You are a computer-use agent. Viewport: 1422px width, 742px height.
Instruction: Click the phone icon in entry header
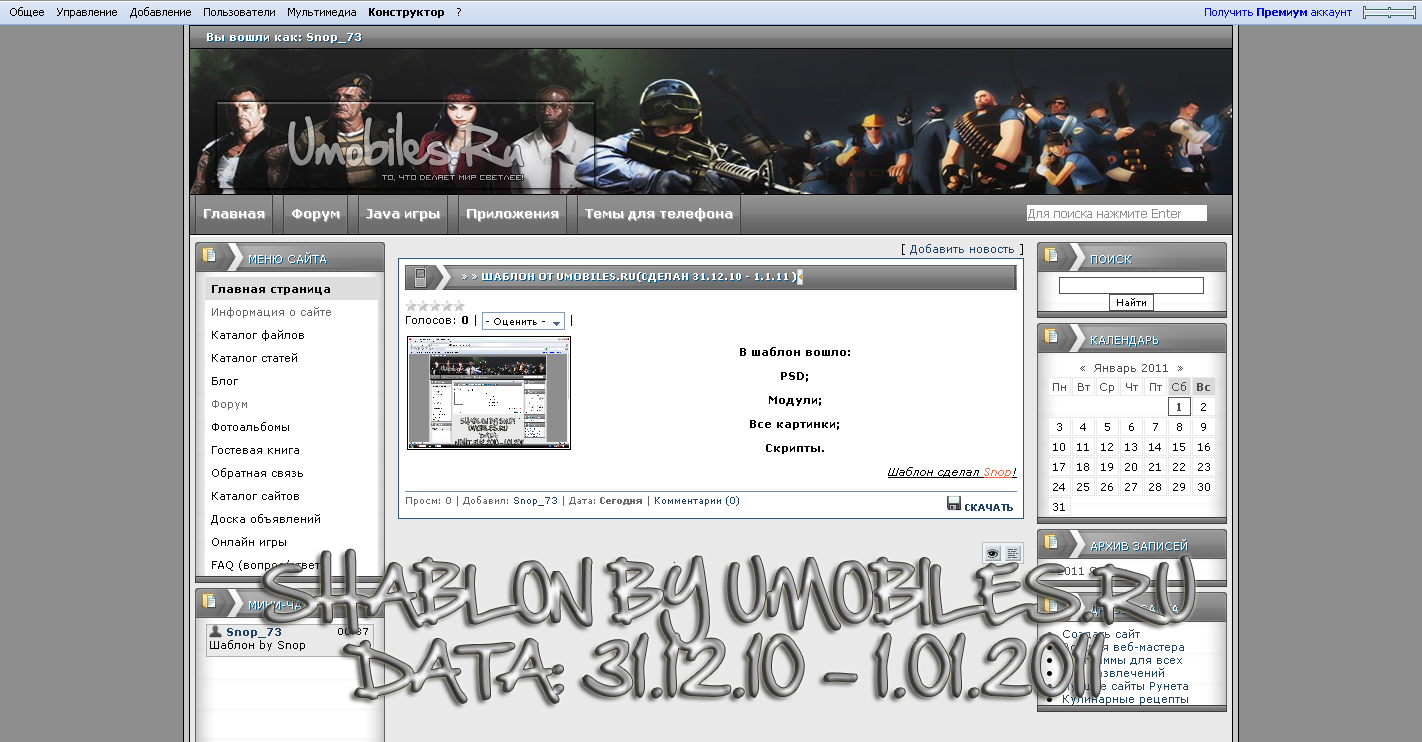pos(421,277)
